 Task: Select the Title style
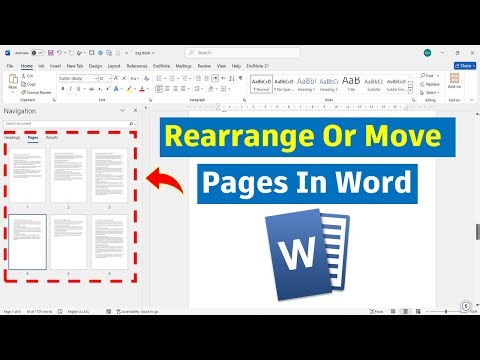(351, 84)
